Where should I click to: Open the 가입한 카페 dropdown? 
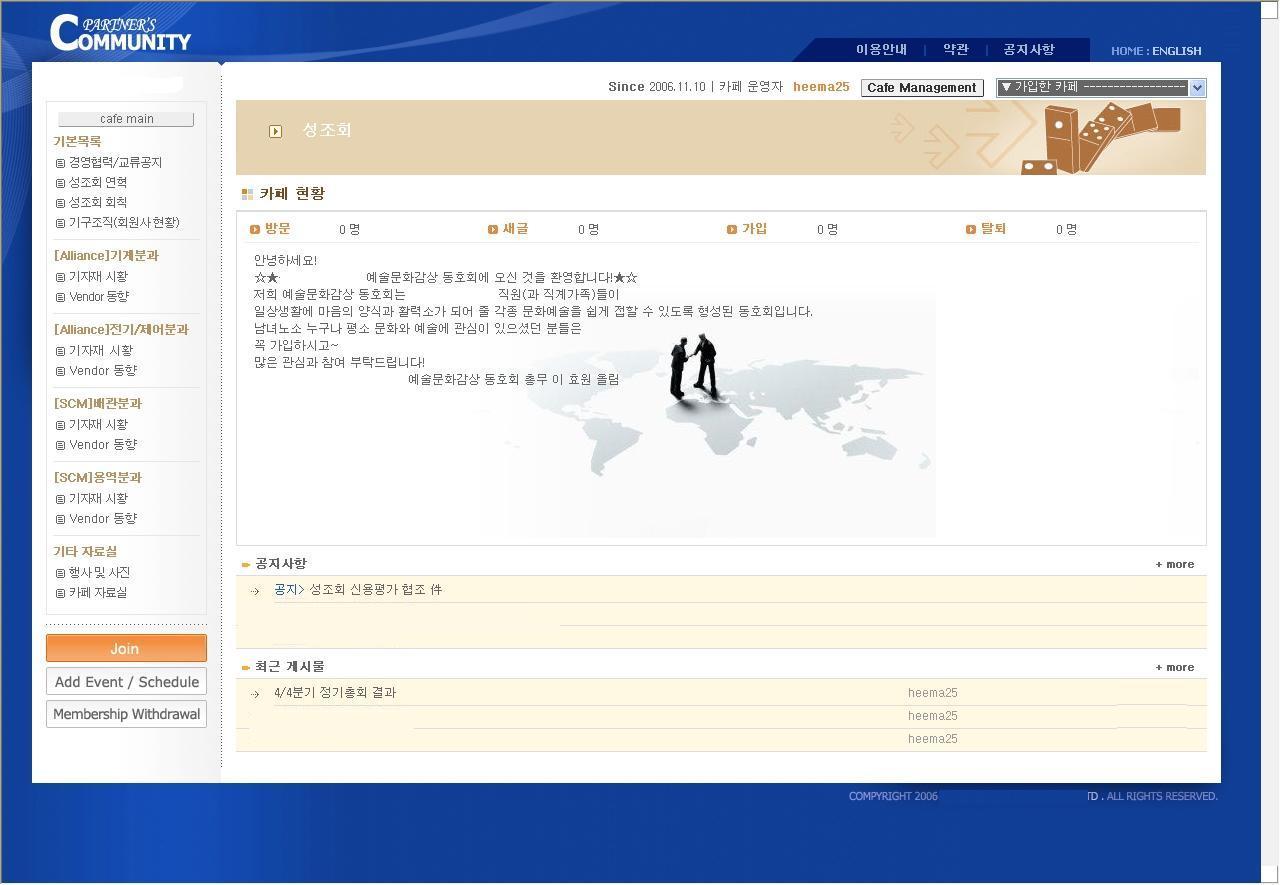[x=1100, y=88]
